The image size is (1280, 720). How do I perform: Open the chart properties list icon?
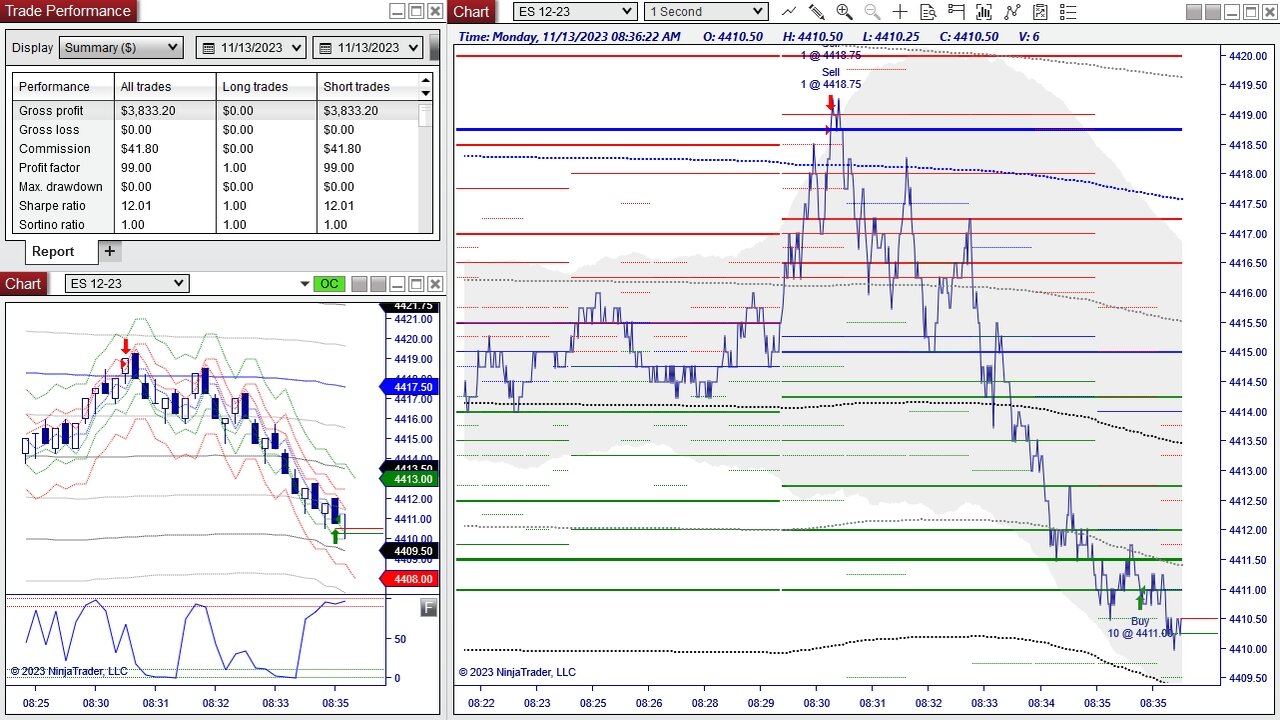click(1068, 12)
